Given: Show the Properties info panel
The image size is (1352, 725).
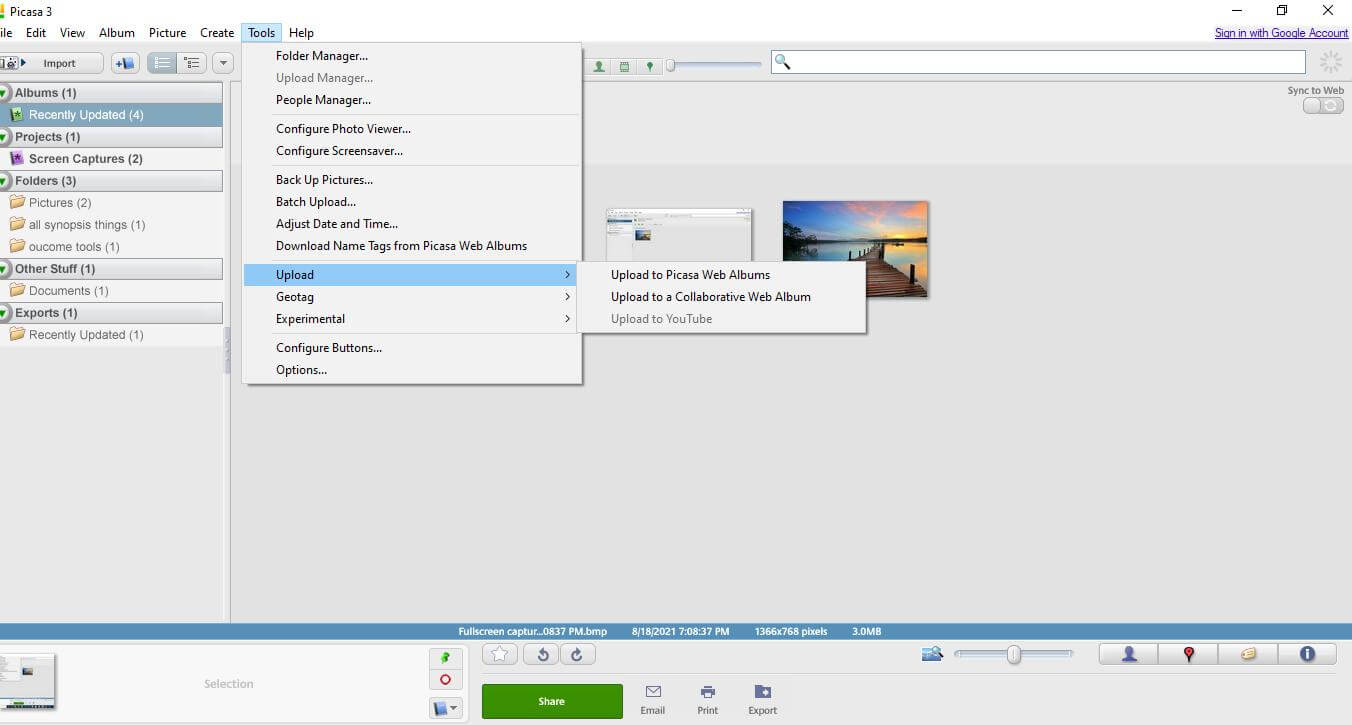Looking at the screenshot, I should pos(1307,654).
